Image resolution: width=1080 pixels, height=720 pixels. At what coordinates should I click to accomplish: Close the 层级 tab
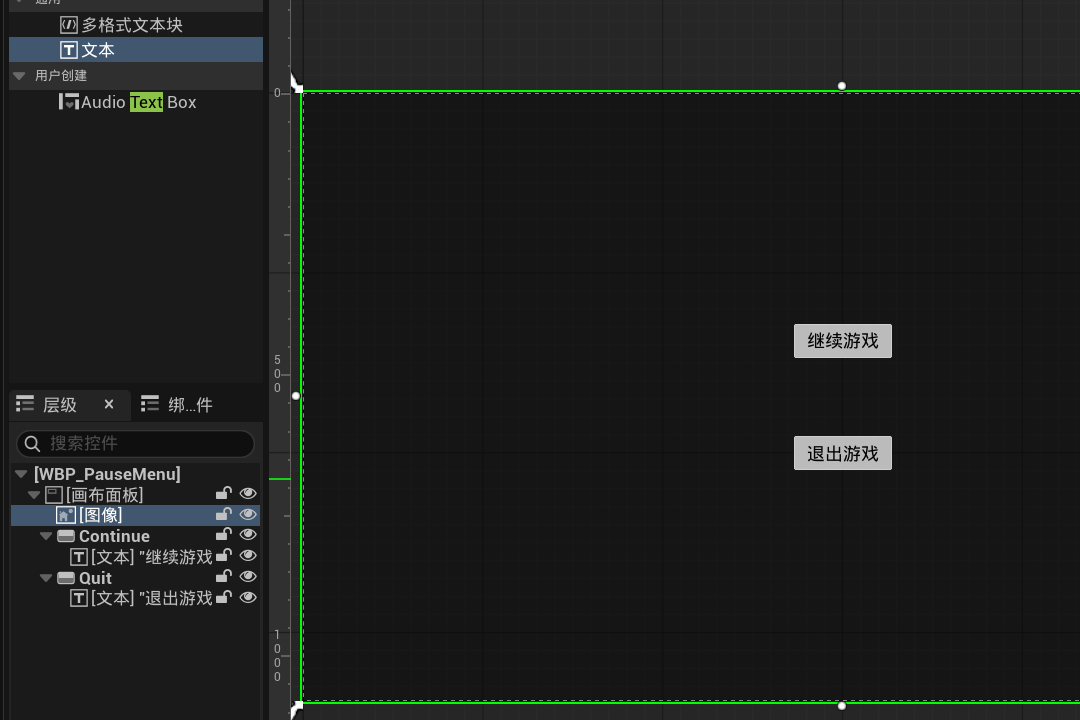pos(109,404)
